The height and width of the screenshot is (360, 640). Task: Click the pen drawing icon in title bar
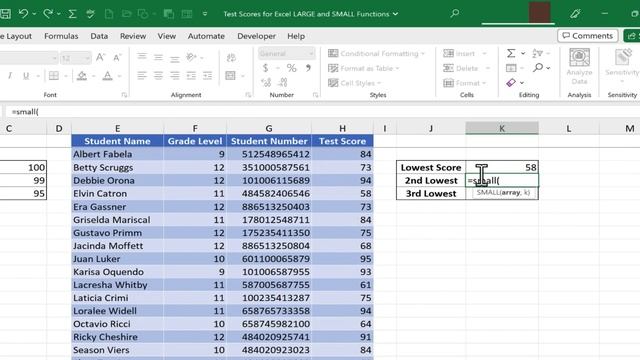576,14
